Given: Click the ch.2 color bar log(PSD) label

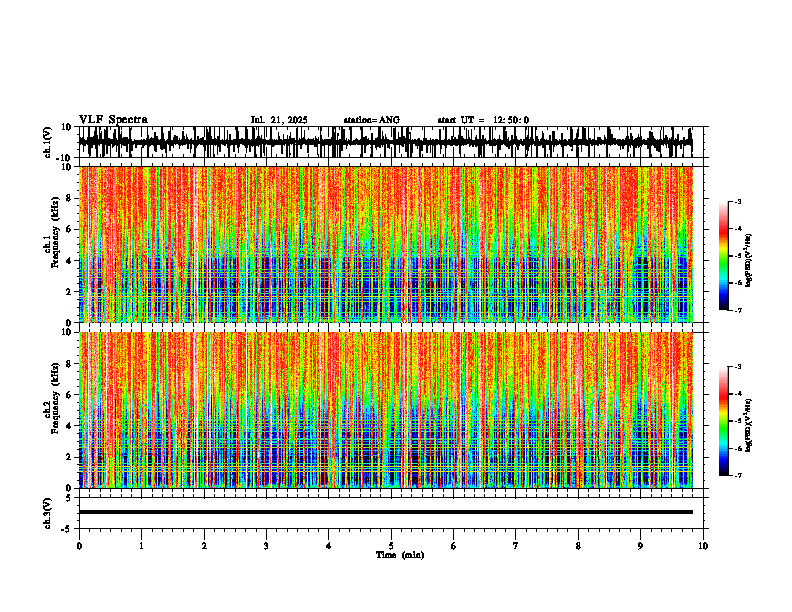Looking at the screenshot, I should click(749, 425).
